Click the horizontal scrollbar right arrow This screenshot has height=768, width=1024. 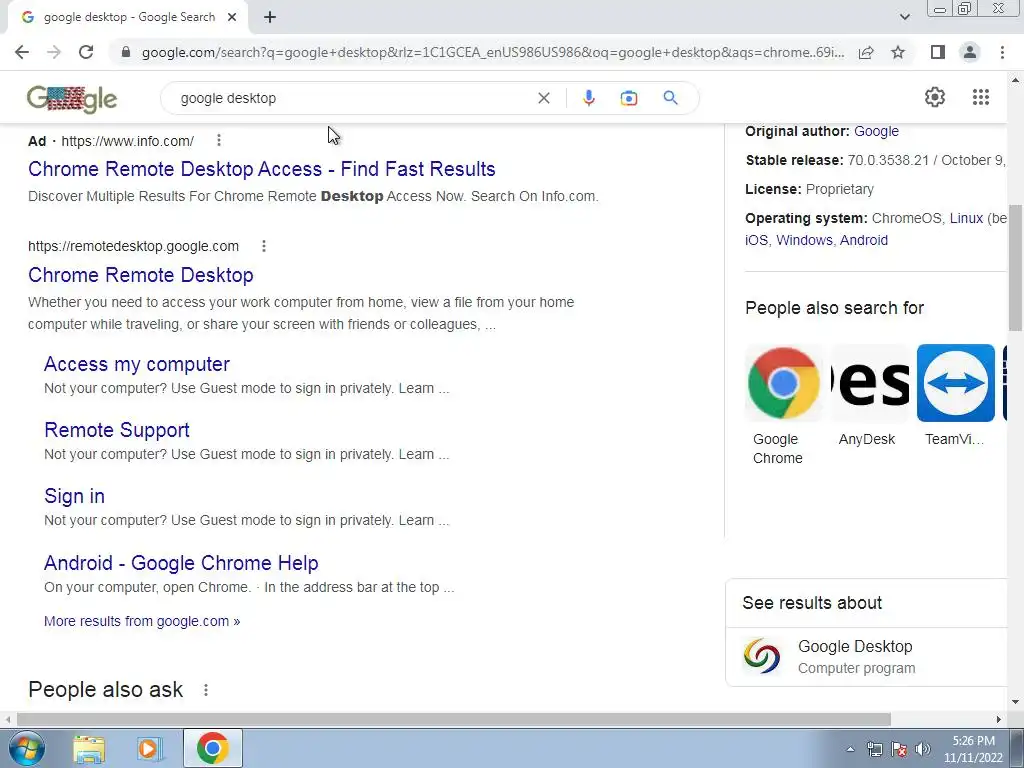click(999, 720)
